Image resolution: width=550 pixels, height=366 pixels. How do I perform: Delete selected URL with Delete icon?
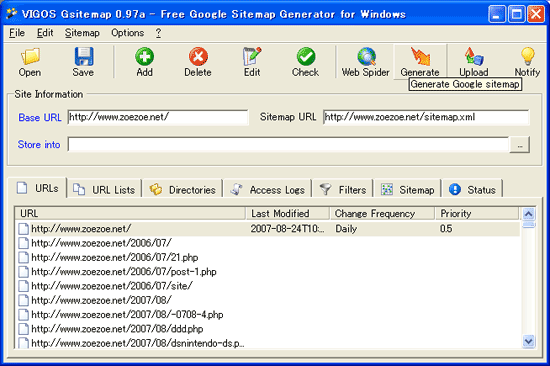pyautogui.click(x=198, y=62)
